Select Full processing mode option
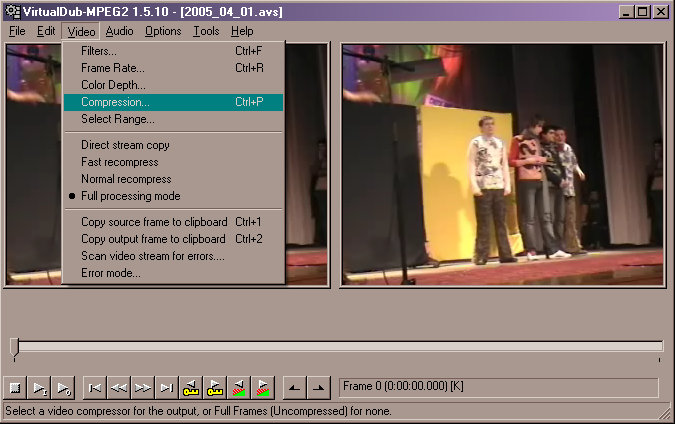 click(x=130, y=196)
